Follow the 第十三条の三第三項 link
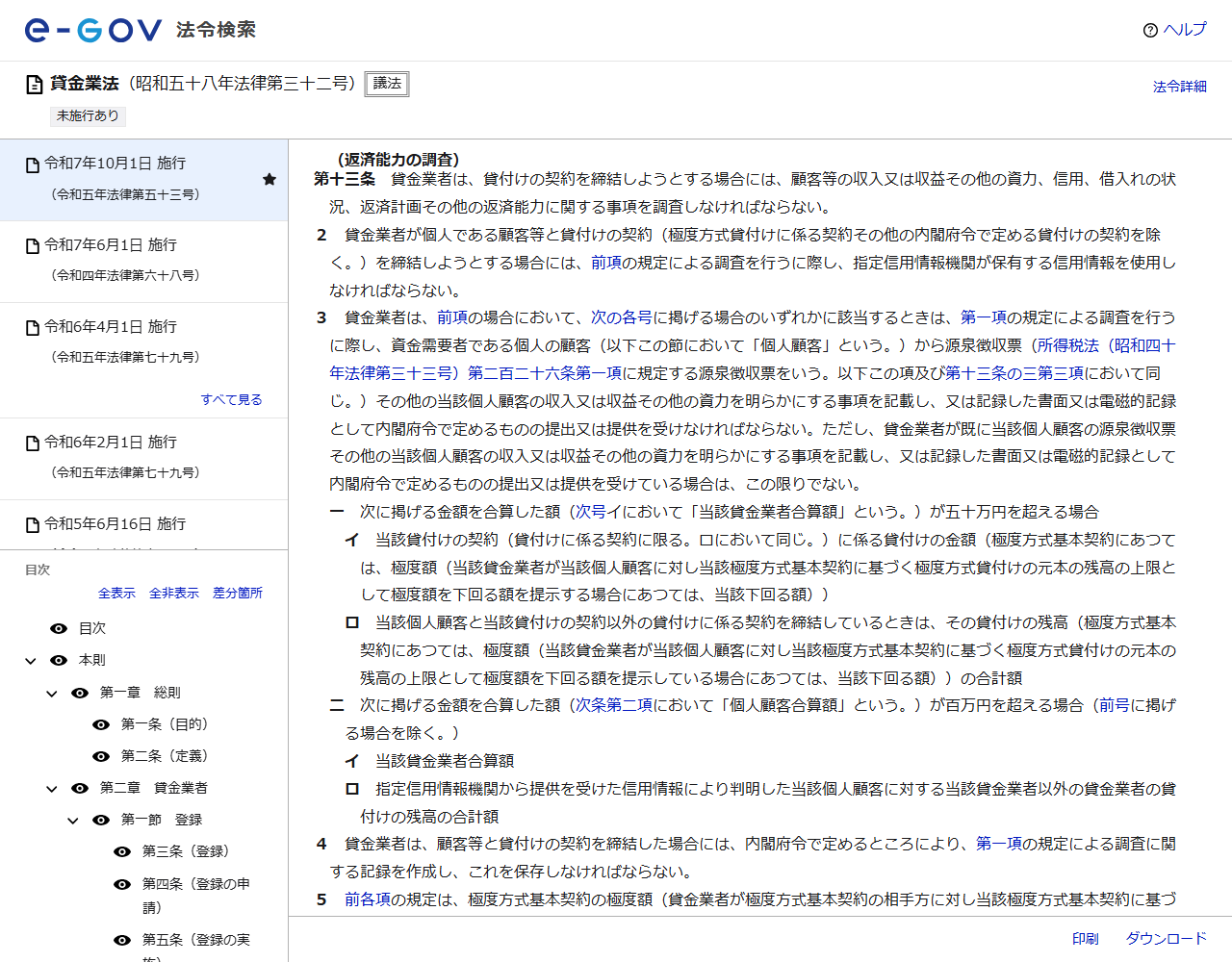Image resolution: width=1232 pixels, height=962 pixels. (1014, 373)
